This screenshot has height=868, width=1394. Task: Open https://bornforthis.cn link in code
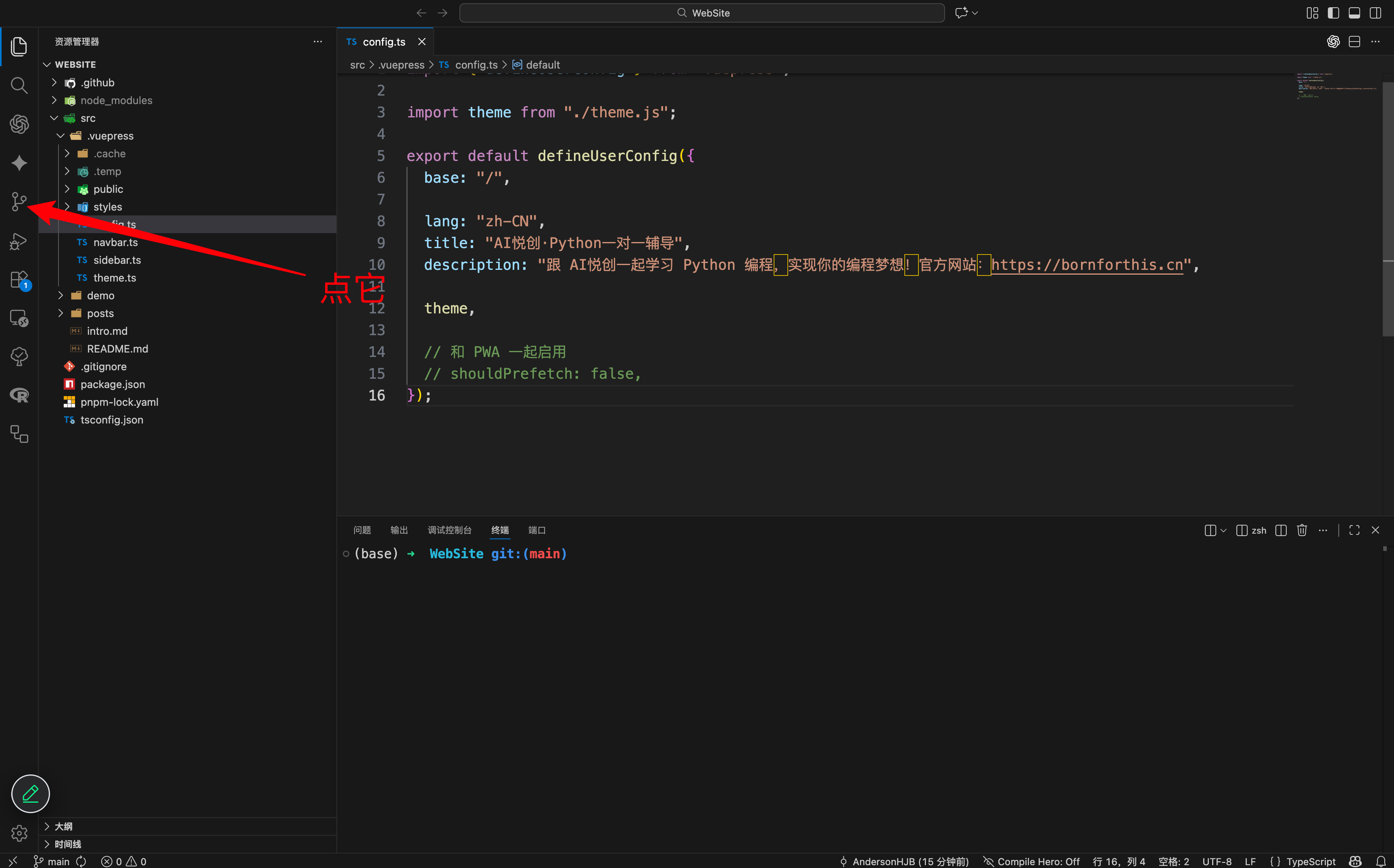click(x=1087, y=265)
